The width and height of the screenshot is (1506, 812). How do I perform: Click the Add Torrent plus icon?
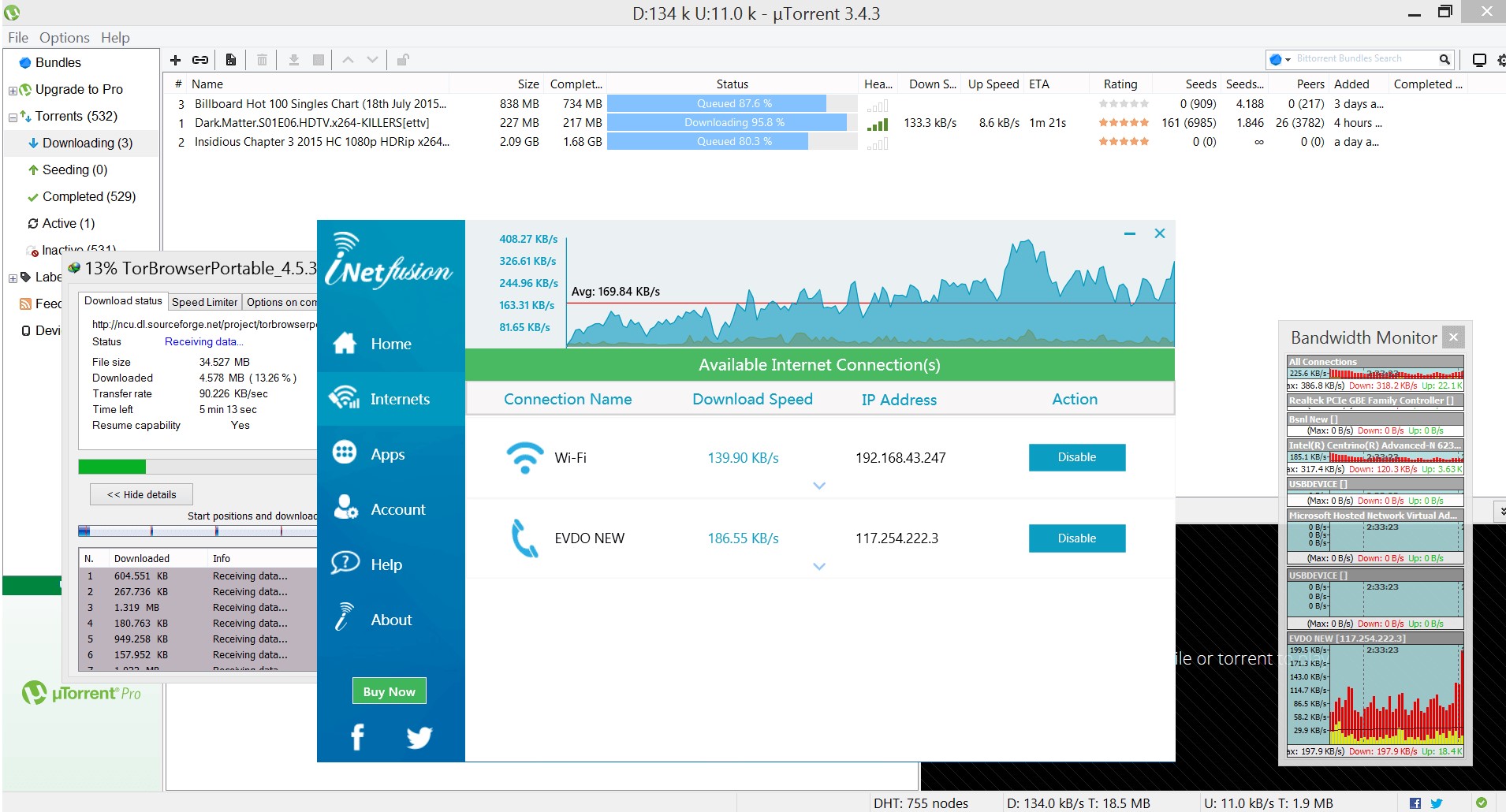tap(175, 59)
